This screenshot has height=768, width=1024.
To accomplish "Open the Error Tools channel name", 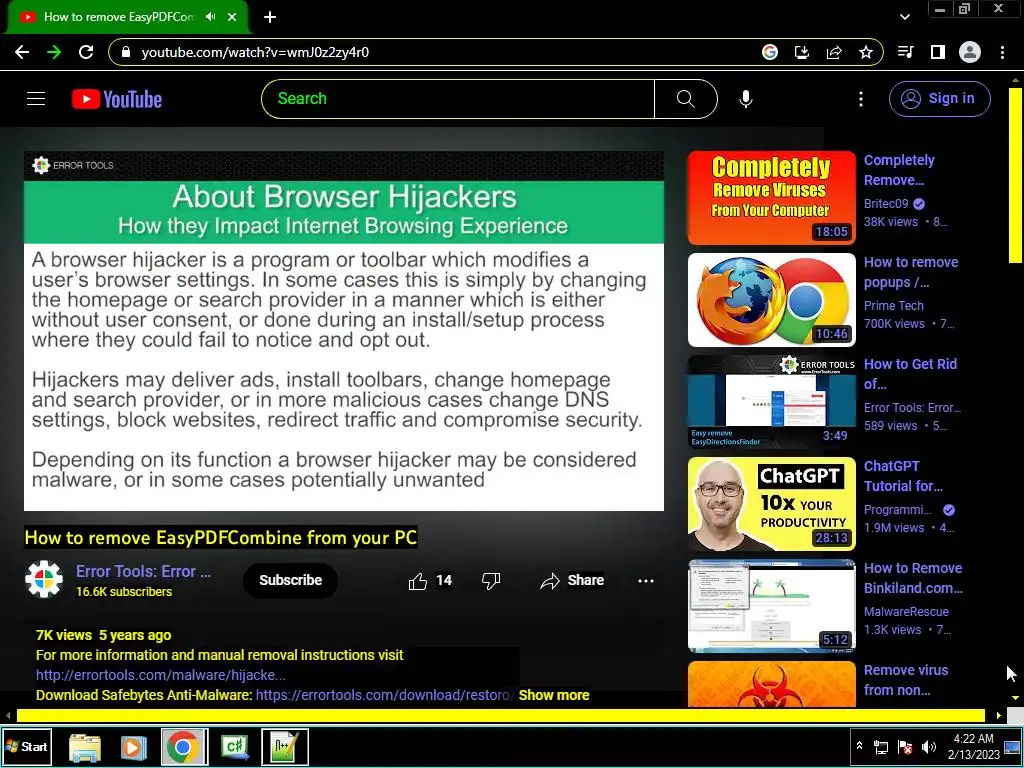I will (x=143, y=571).
